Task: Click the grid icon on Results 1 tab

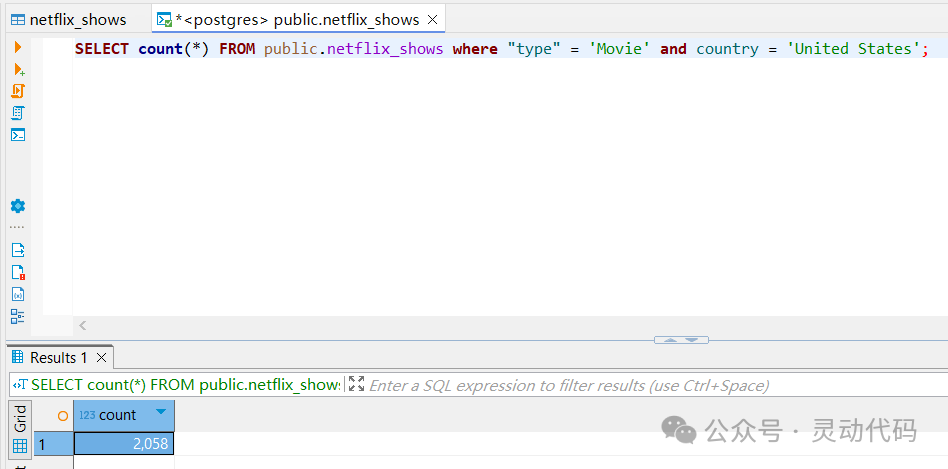Action: coord(18,357)
